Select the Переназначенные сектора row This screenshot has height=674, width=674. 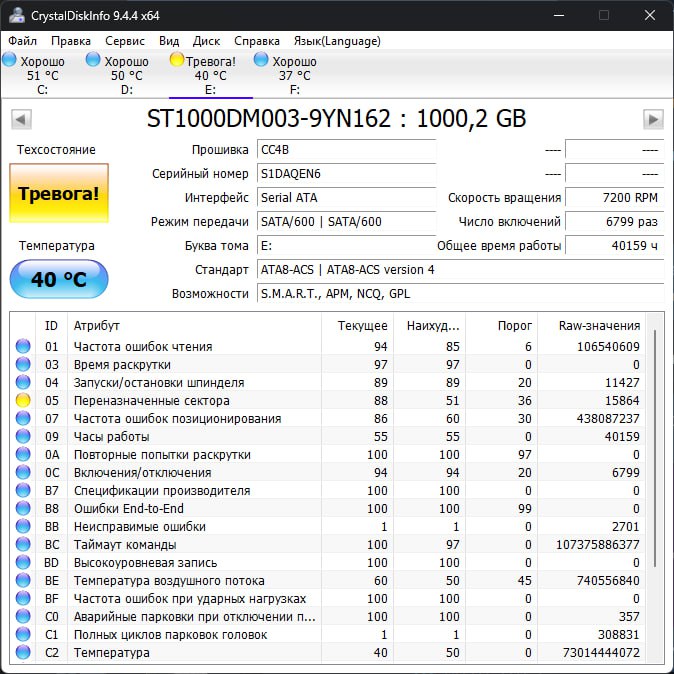click(328, 400)
